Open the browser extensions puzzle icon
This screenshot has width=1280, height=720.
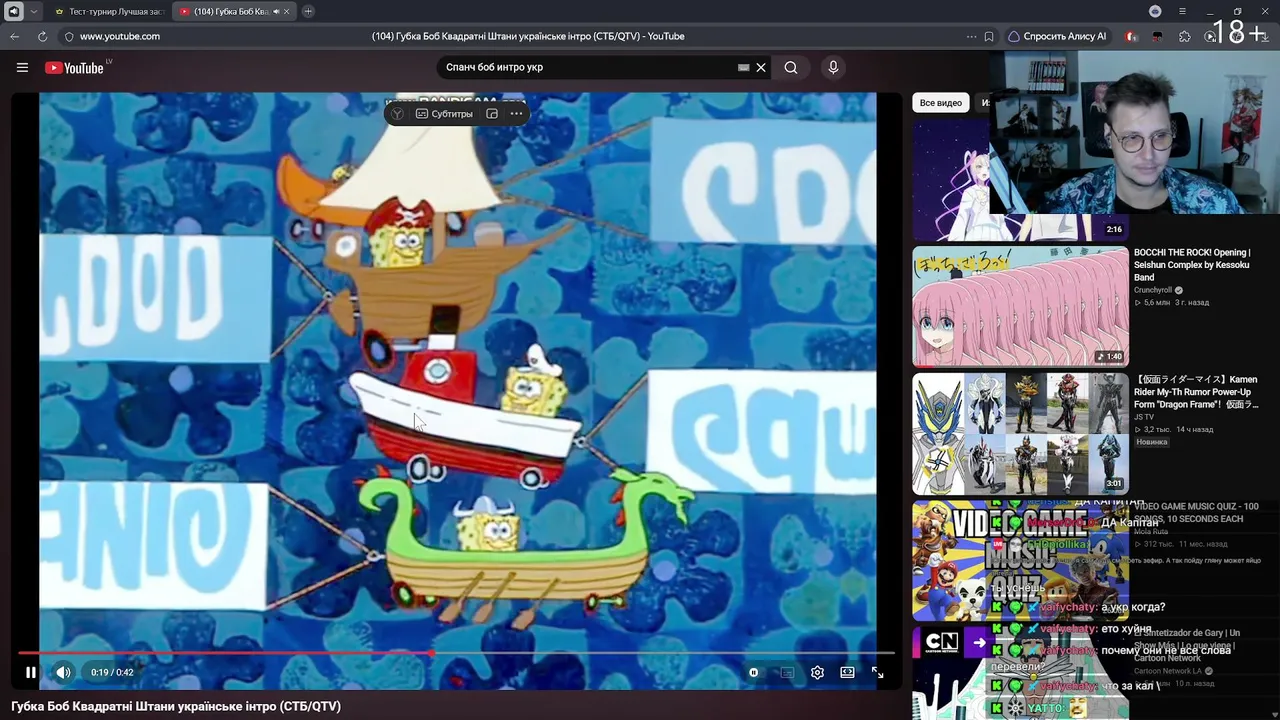click(x=1185, y=36)
